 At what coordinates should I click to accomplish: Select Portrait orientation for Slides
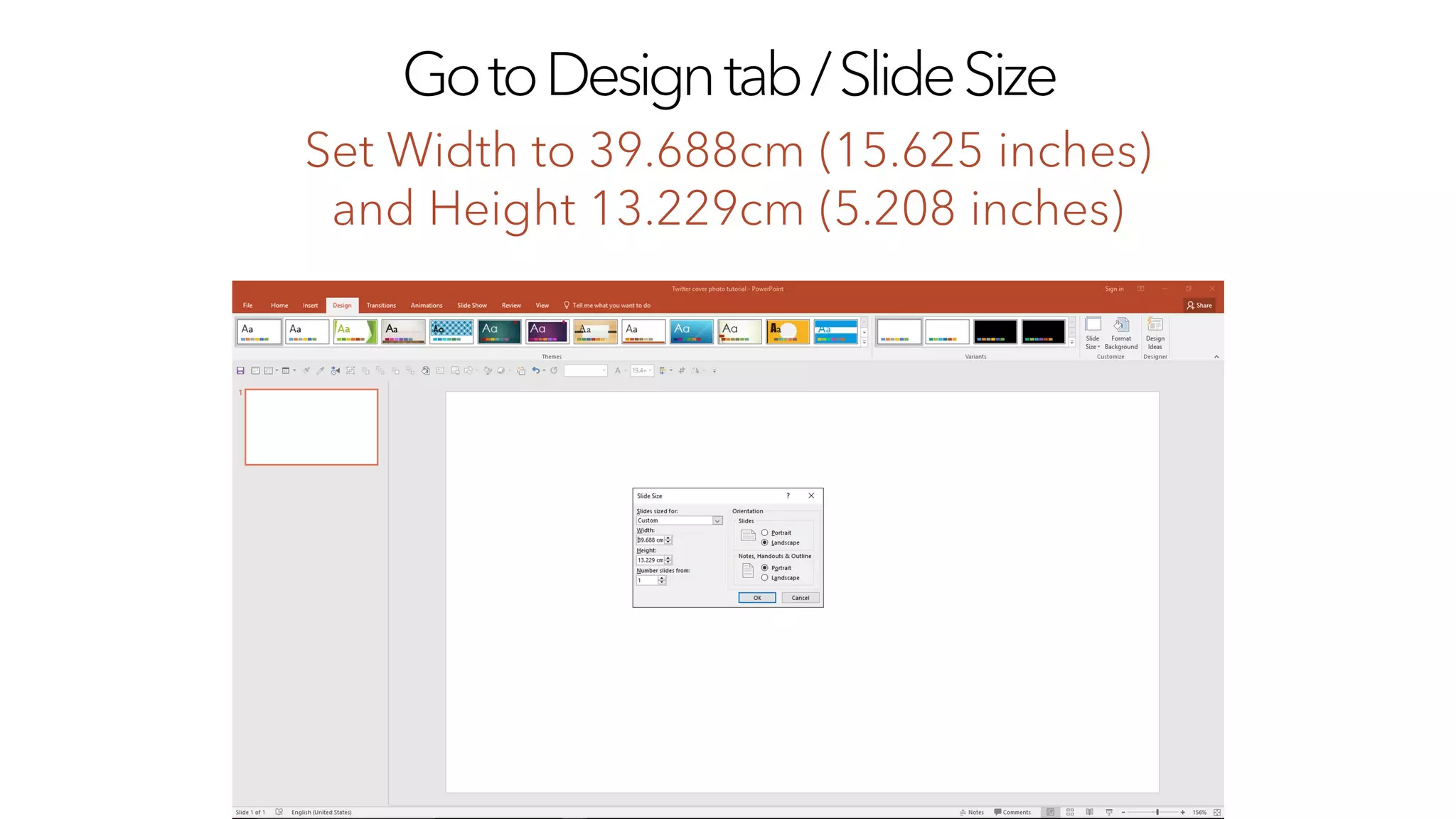click(x=765, y=532)
